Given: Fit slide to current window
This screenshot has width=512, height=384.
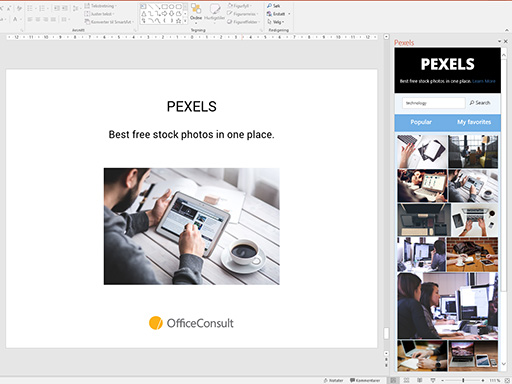Looking at the screenshot, I should pos(507,380).
